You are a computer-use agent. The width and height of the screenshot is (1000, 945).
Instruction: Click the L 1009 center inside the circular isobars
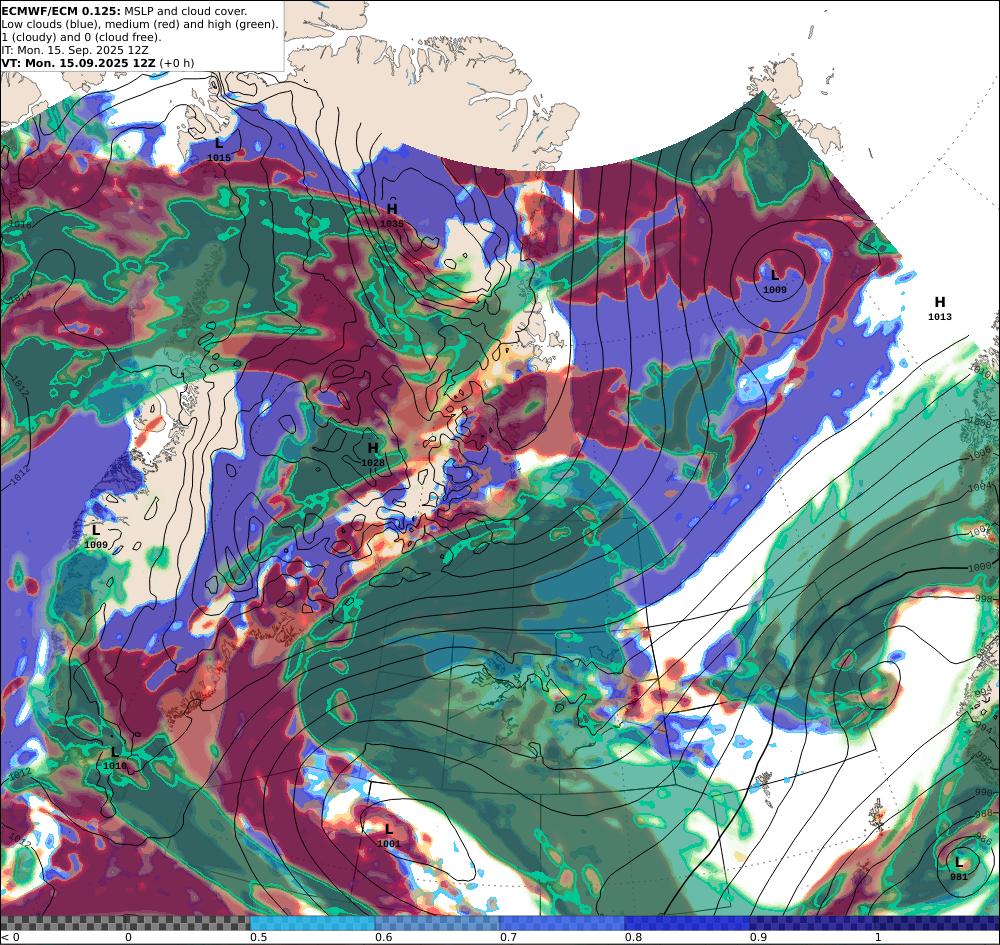[775, 281]
